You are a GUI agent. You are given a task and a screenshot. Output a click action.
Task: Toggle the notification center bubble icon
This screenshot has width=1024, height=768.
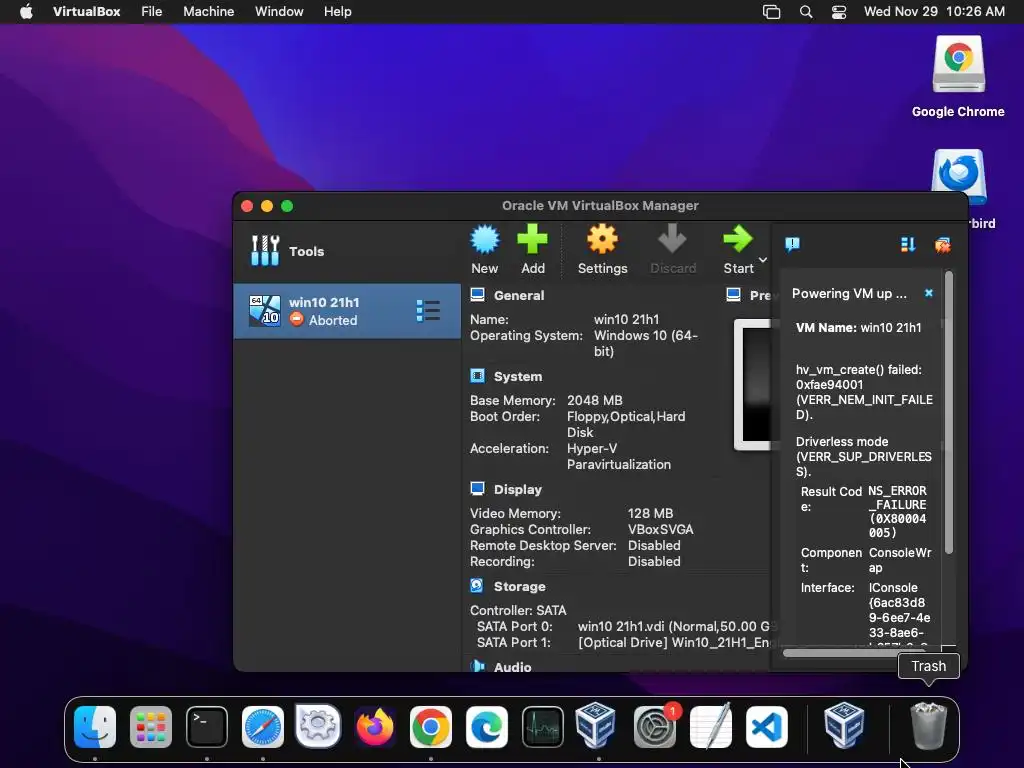click(792, 245)
